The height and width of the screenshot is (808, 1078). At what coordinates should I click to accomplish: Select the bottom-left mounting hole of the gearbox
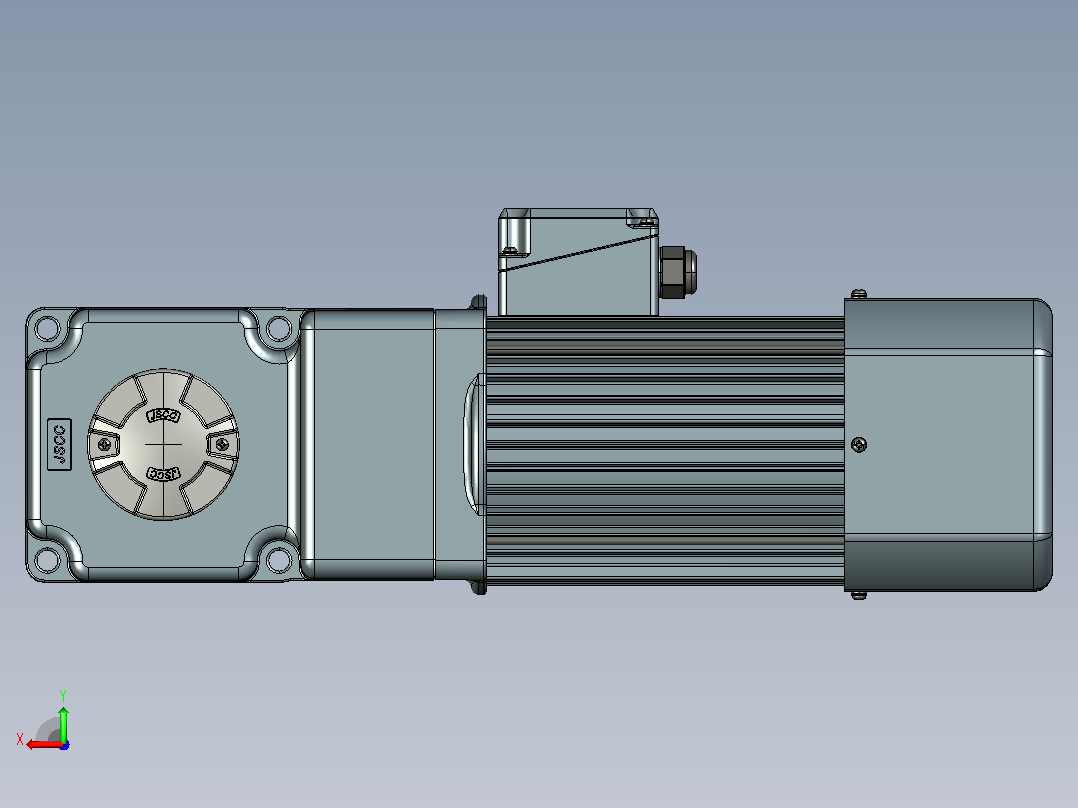coord(47,560)
